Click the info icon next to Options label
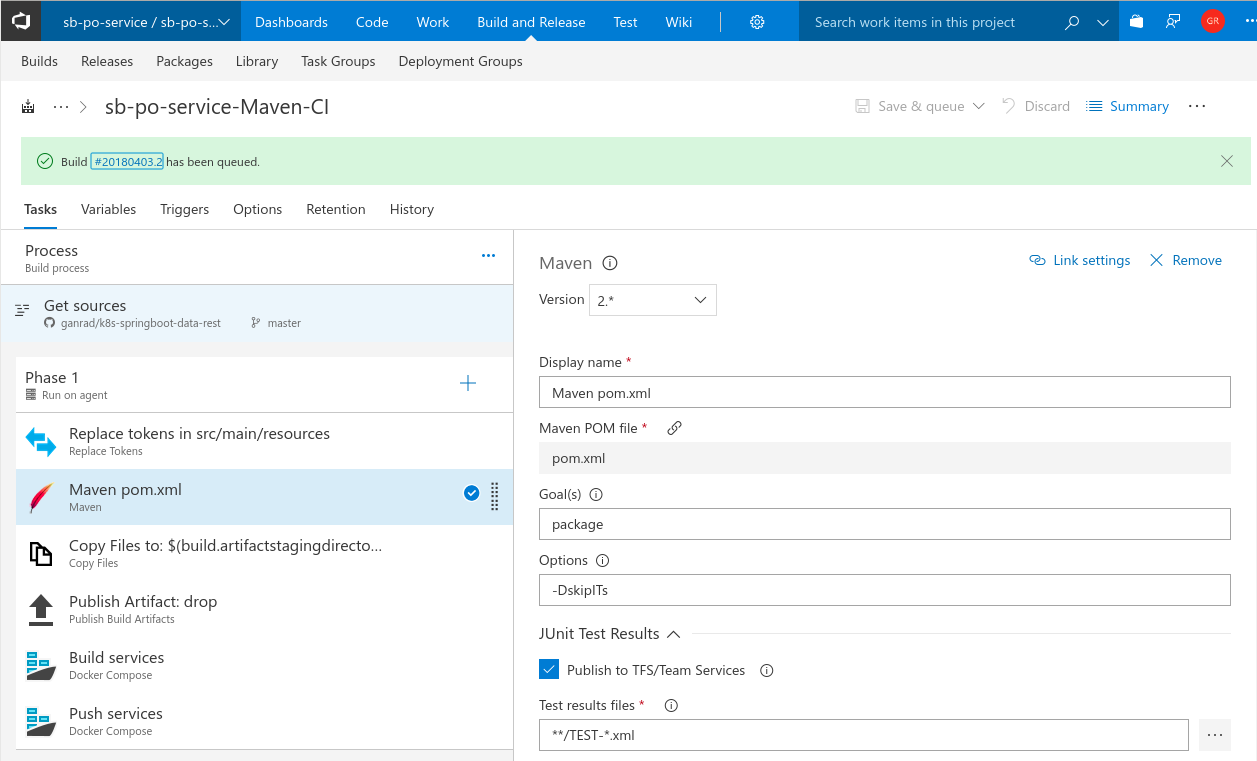The image size is (1257, 761). click(602, 560)
